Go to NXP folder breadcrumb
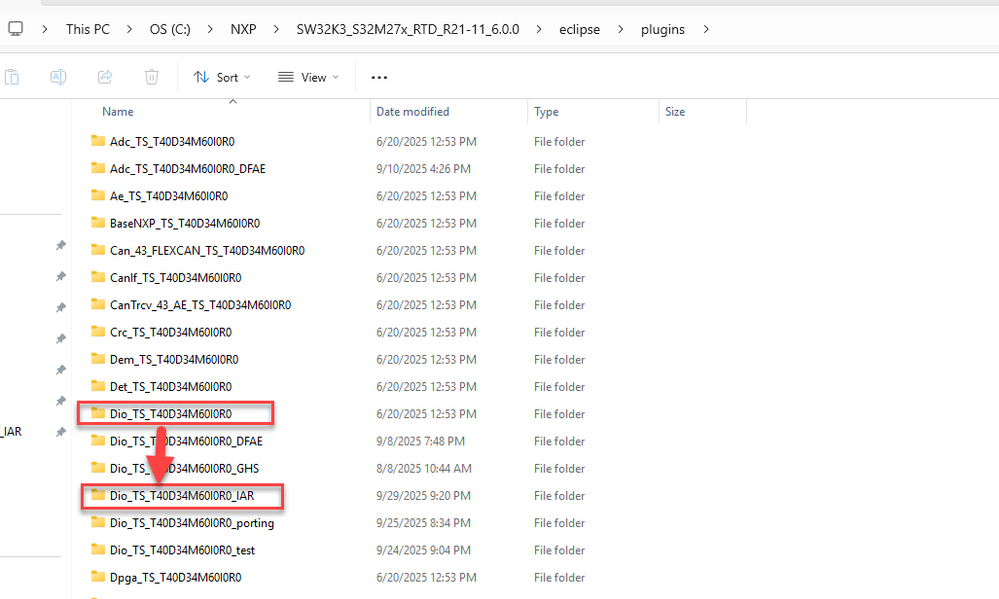Screen dimensions: 999x599 pos(243,29)
